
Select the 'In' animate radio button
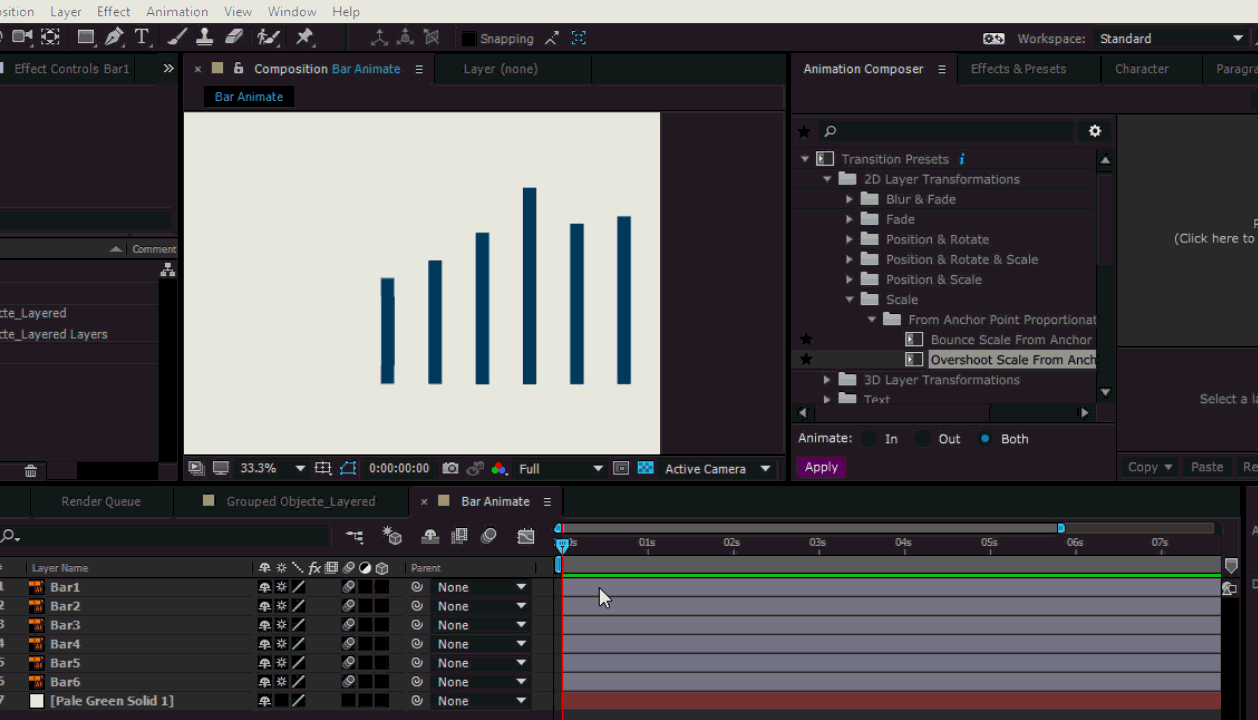(x=870, y=439)
